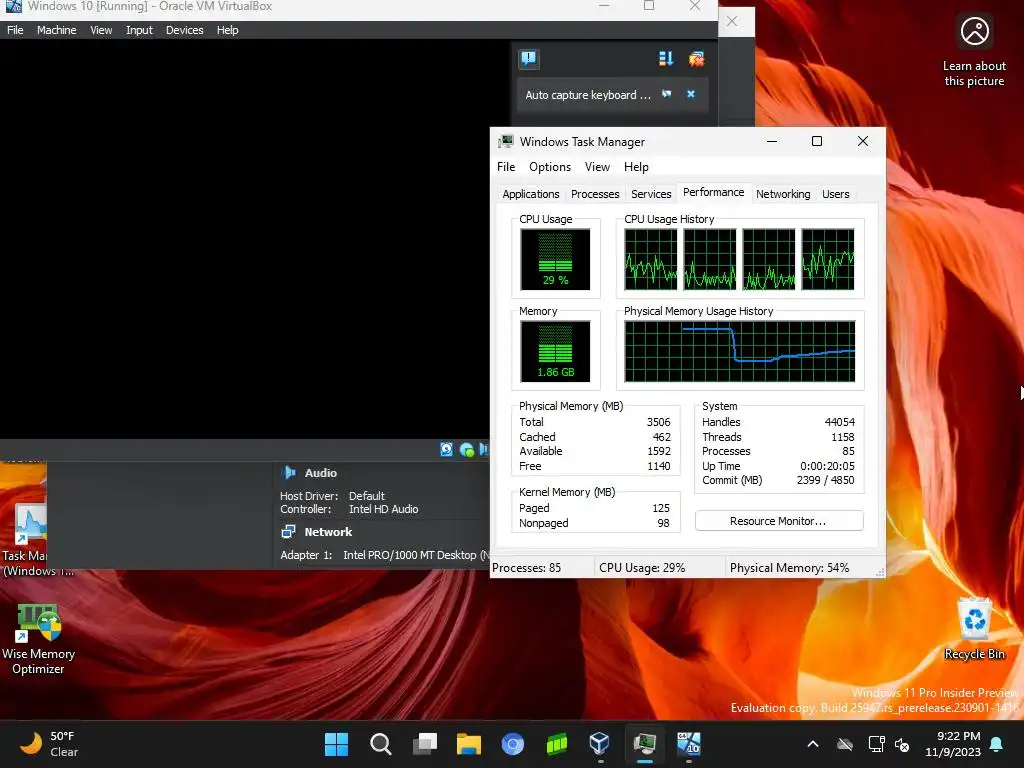
Task: Click the Network section icon in VirtualBox details
Action: pos(288,532)
